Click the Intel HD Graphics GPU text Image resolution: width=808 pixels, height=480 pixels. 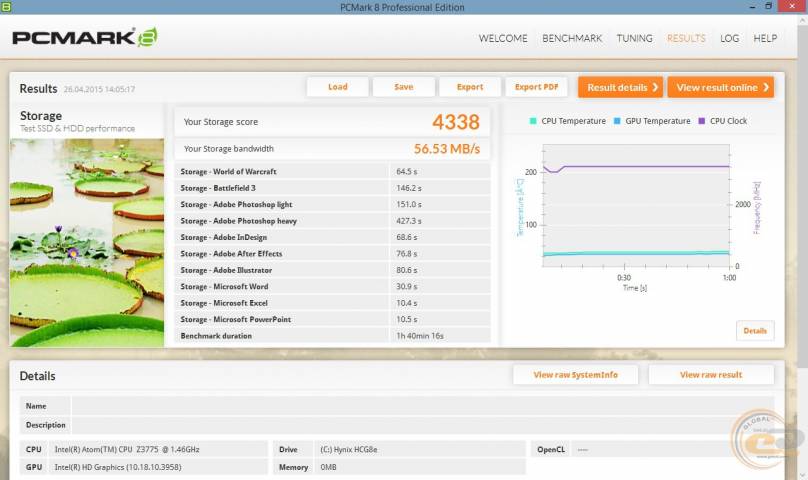click(118, 467)
